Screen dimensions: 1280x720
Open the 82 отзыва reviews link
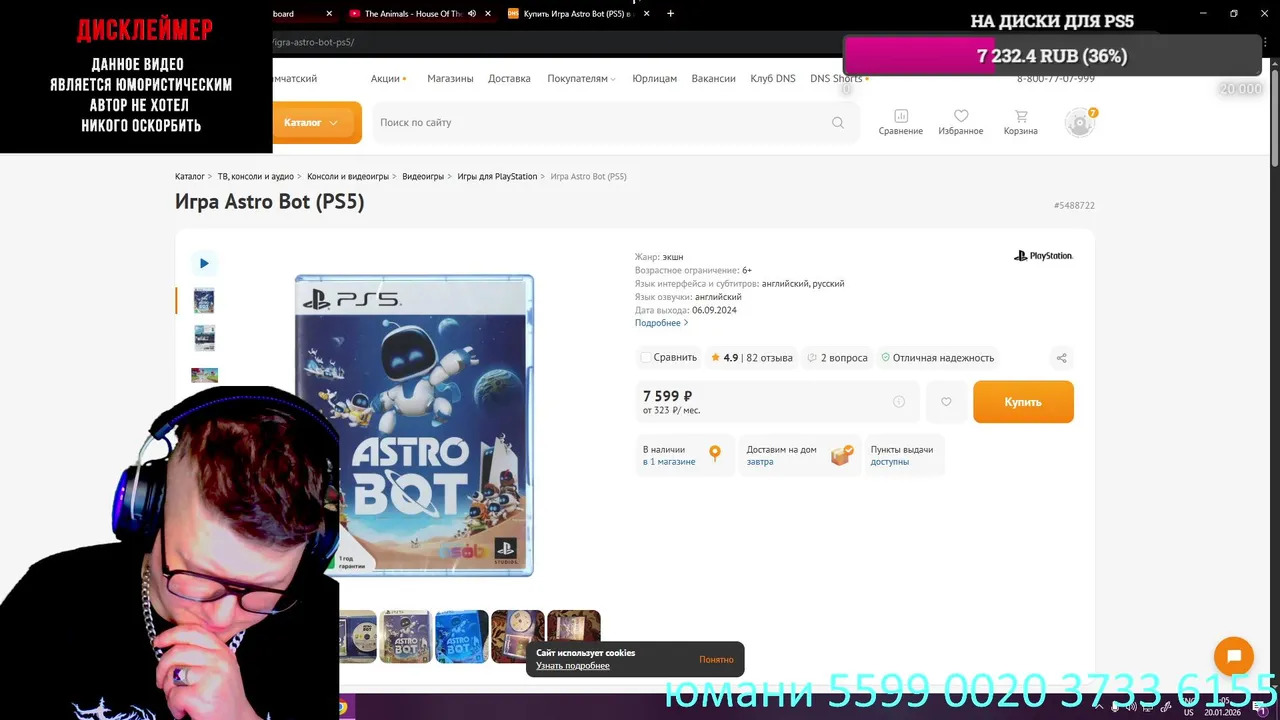[769, 358]
